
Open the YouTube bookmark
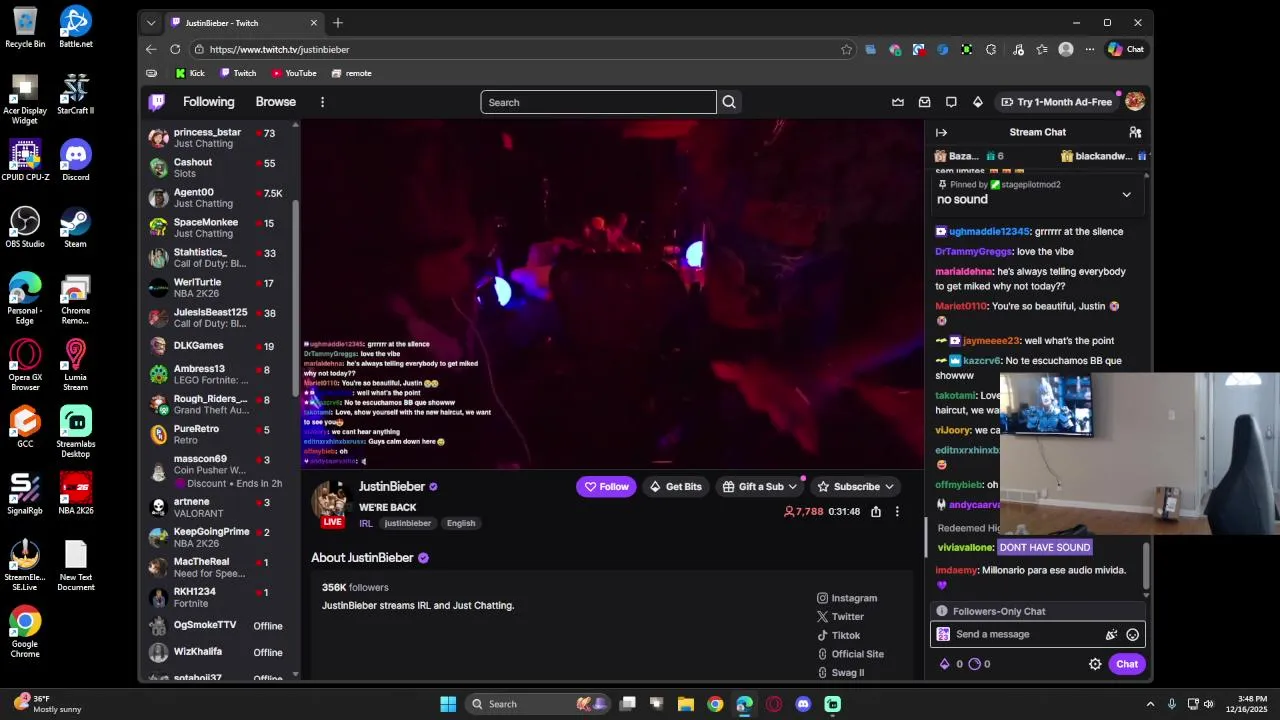(294, 73)
